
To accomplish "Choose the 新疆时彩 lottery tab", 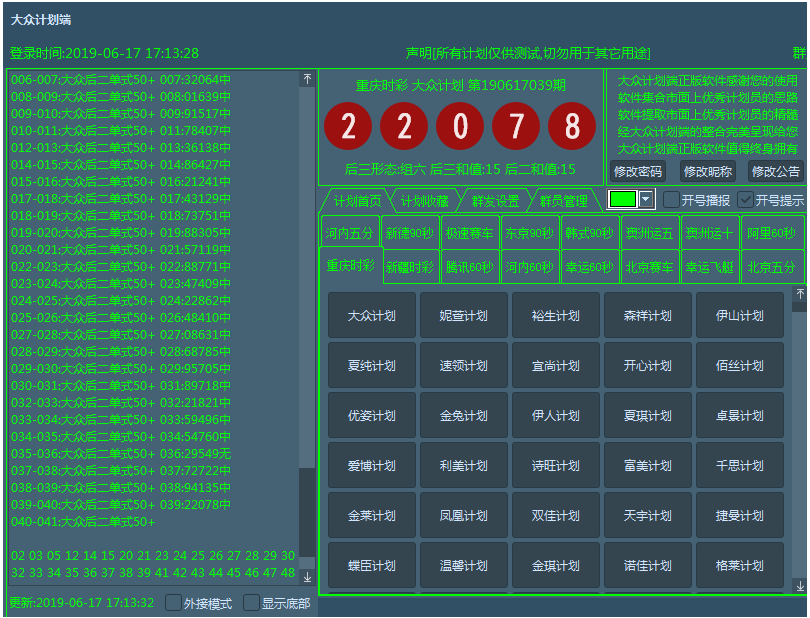I will 410,267.
